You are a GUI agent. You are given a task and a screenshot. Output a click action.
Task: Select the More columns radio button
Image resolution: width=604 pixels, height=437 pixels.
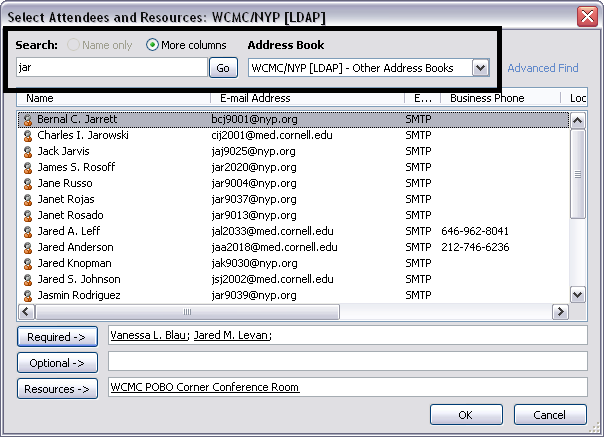click(x=153, y=45)
